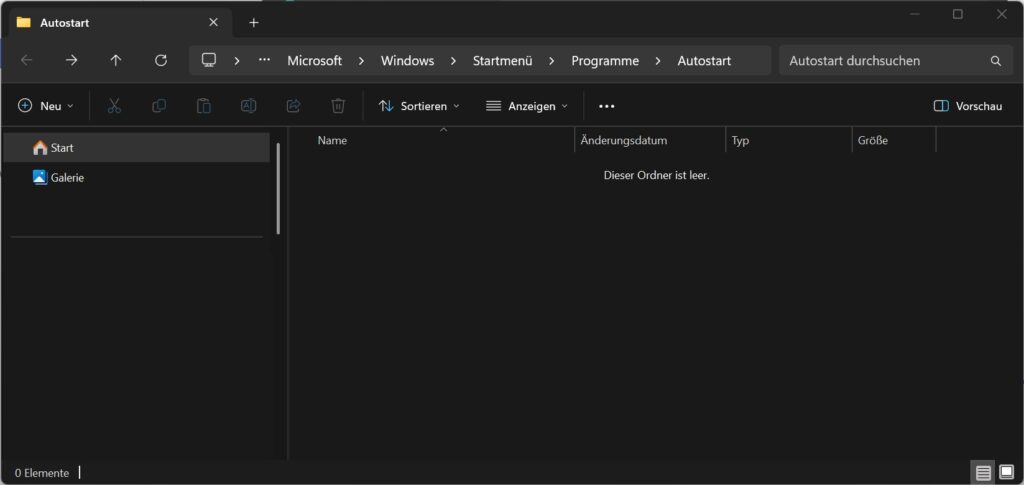
Task: Switch to large icons view in status bar
Action: coord(1006,473)
